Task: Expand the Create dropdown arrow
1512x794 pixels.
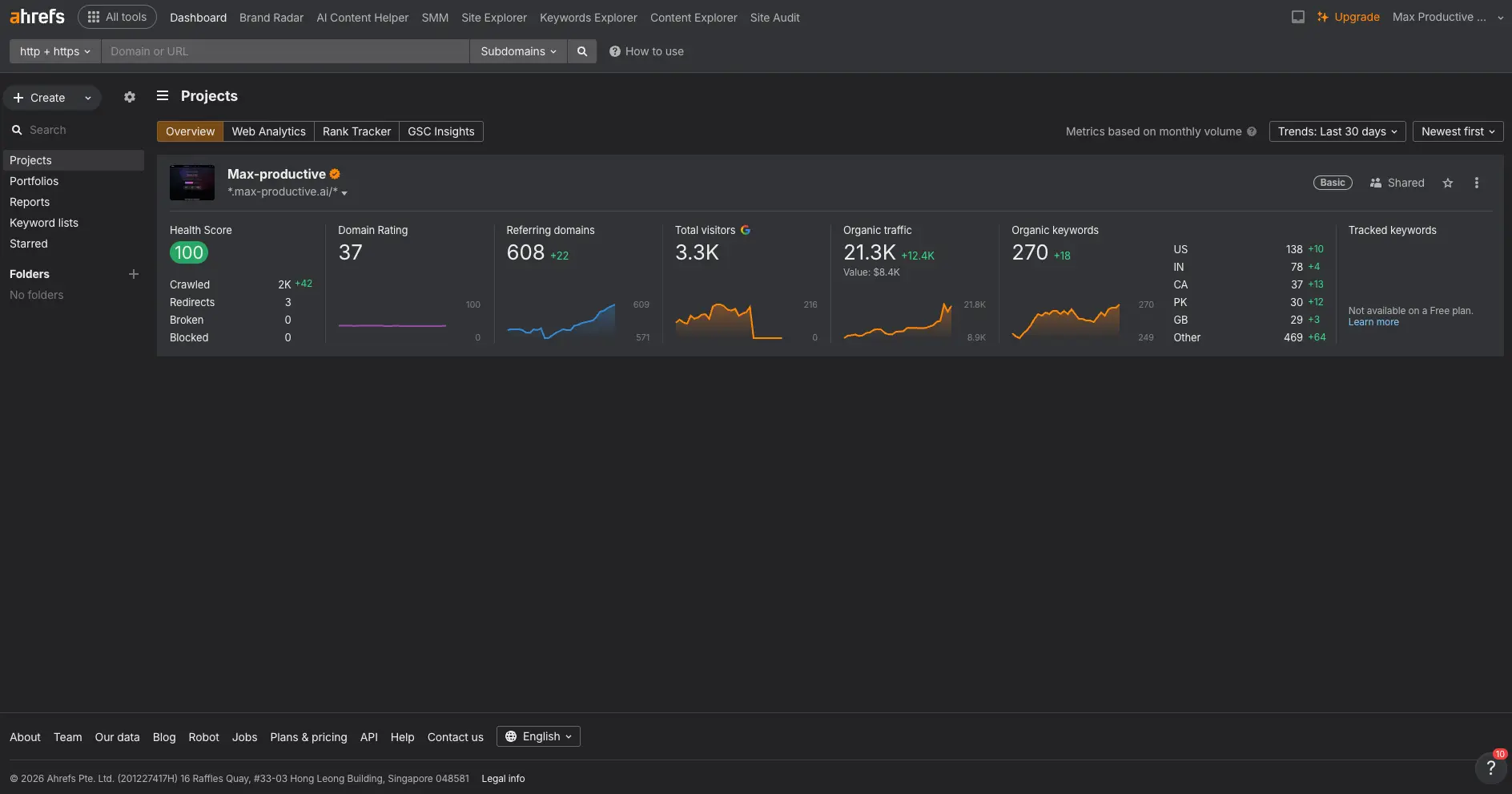Action: (88, 98)
